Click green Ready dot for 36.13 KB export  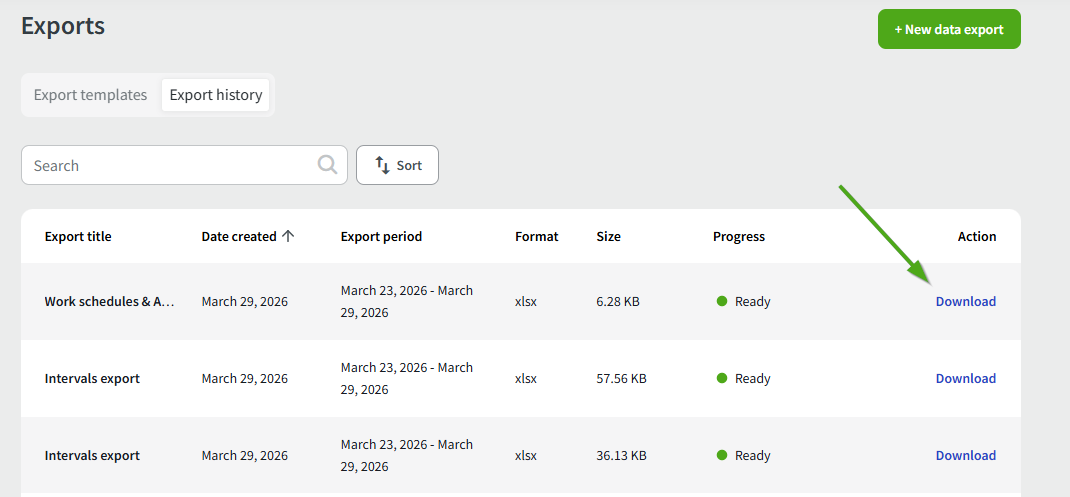(x=722, y=455)
